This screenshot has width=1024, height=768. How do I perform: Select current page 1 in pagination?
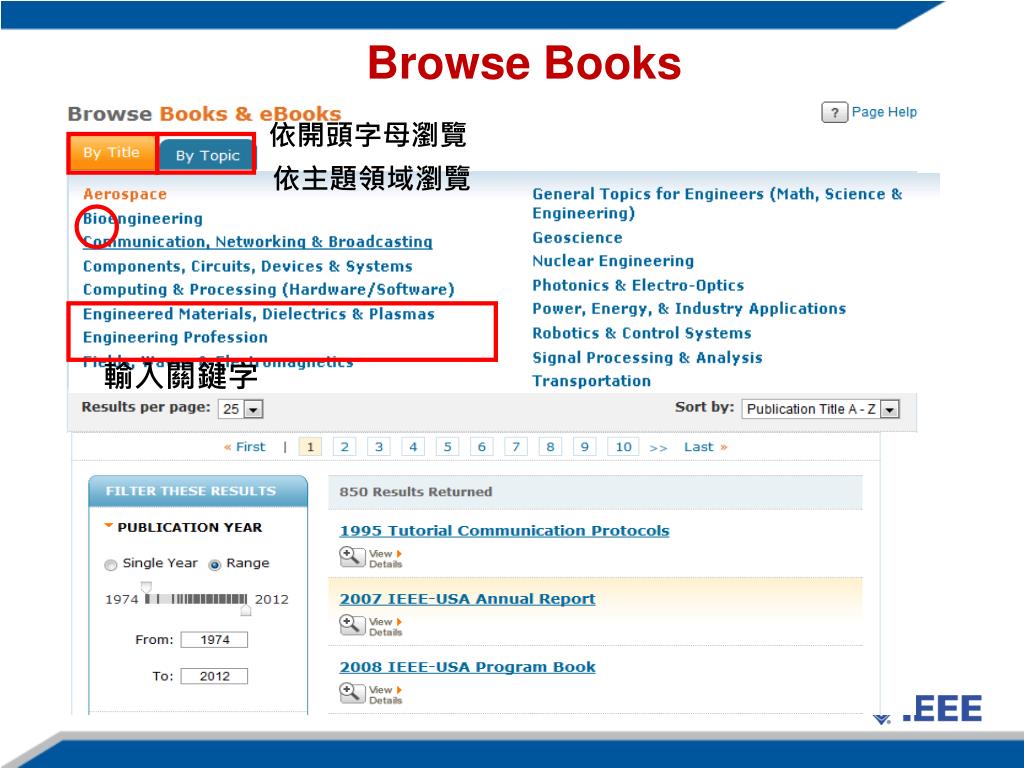[310, 447]
